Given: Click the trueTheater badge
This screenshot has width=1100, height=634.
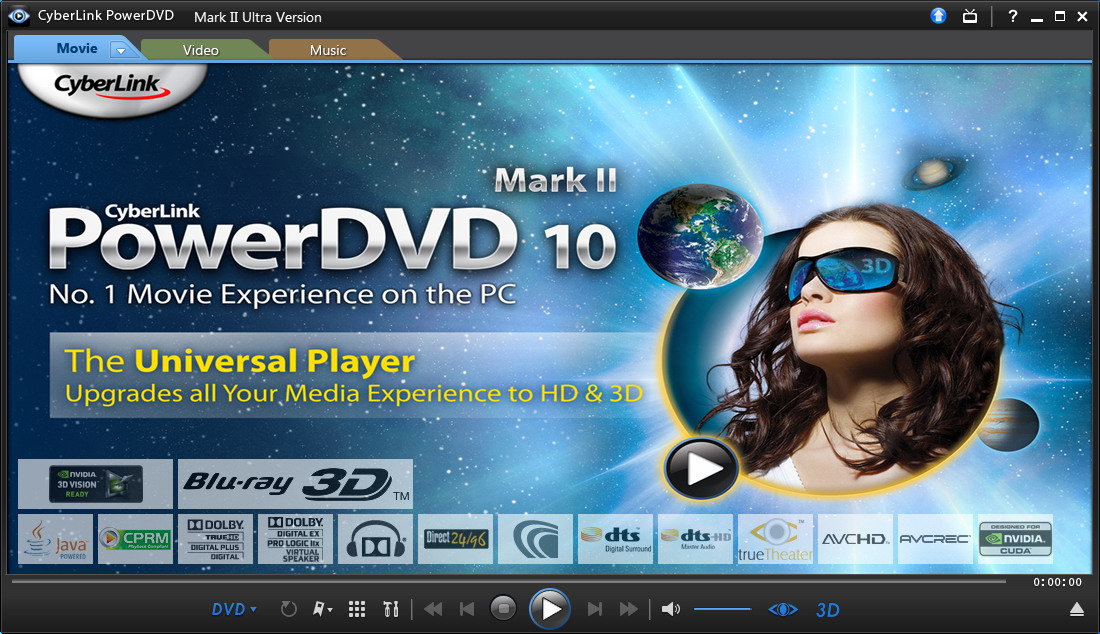Looking at the screenshot, I should click(775, 539).
